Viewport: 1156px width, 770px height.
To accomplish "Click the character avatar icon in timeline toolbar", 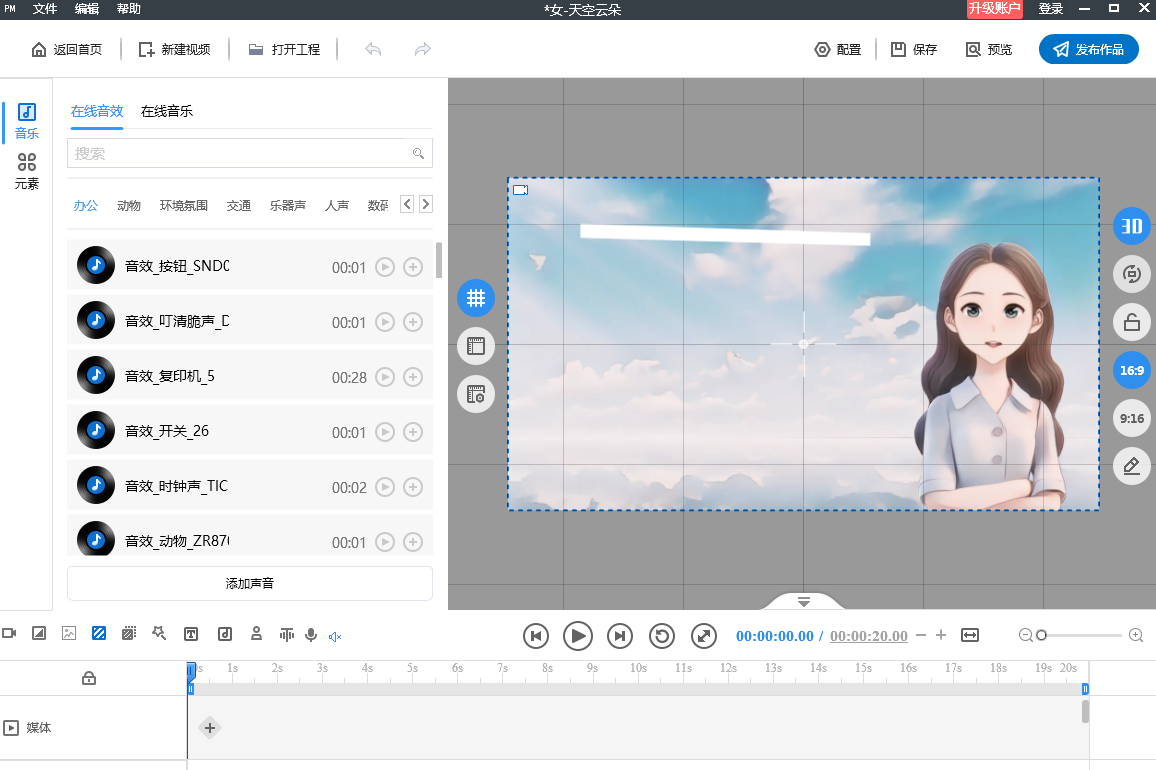I will tap(257, 634).
